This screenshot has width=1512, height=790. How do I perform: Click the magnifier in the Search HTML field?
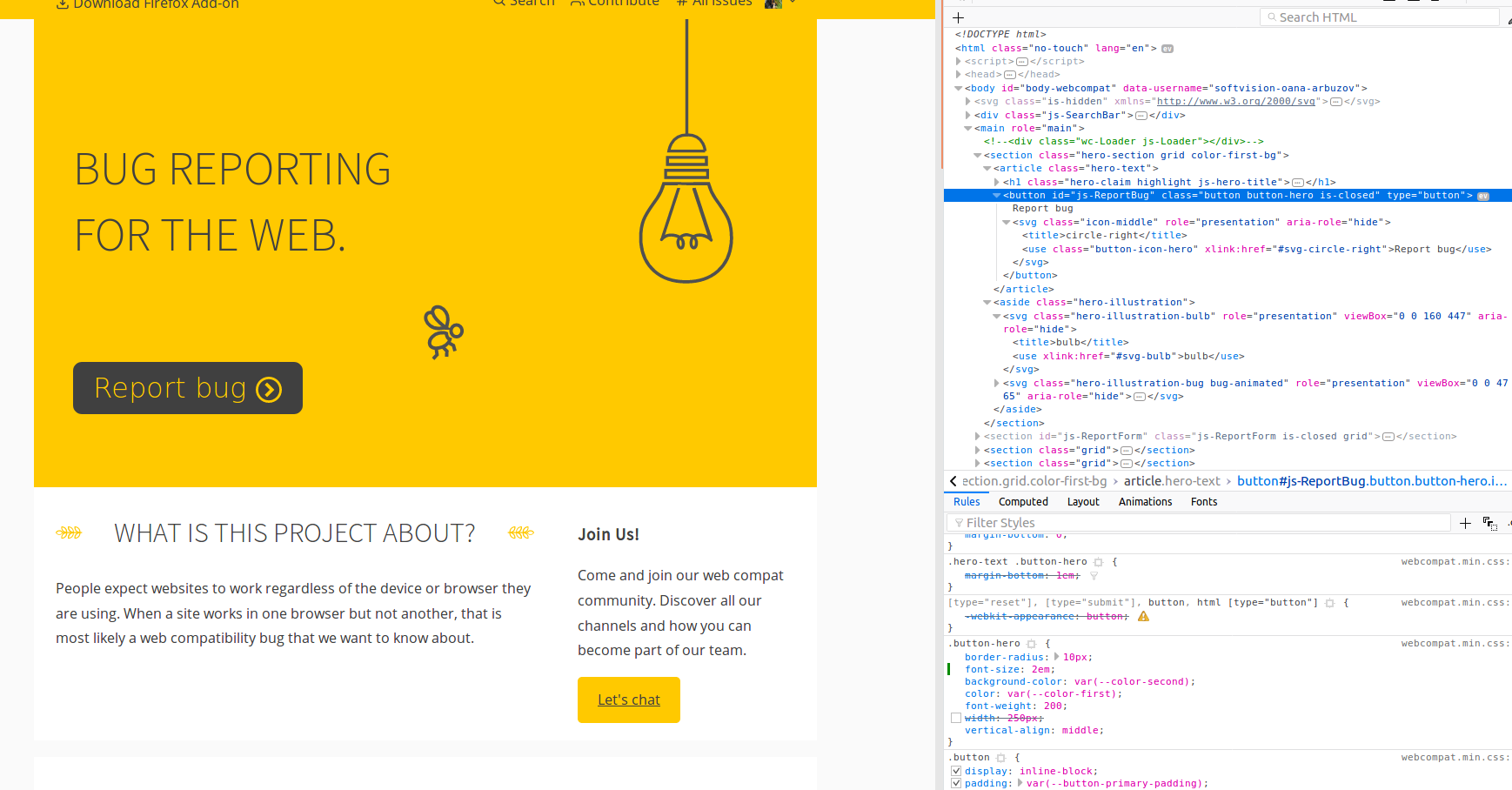click(x=1271, y=17)
